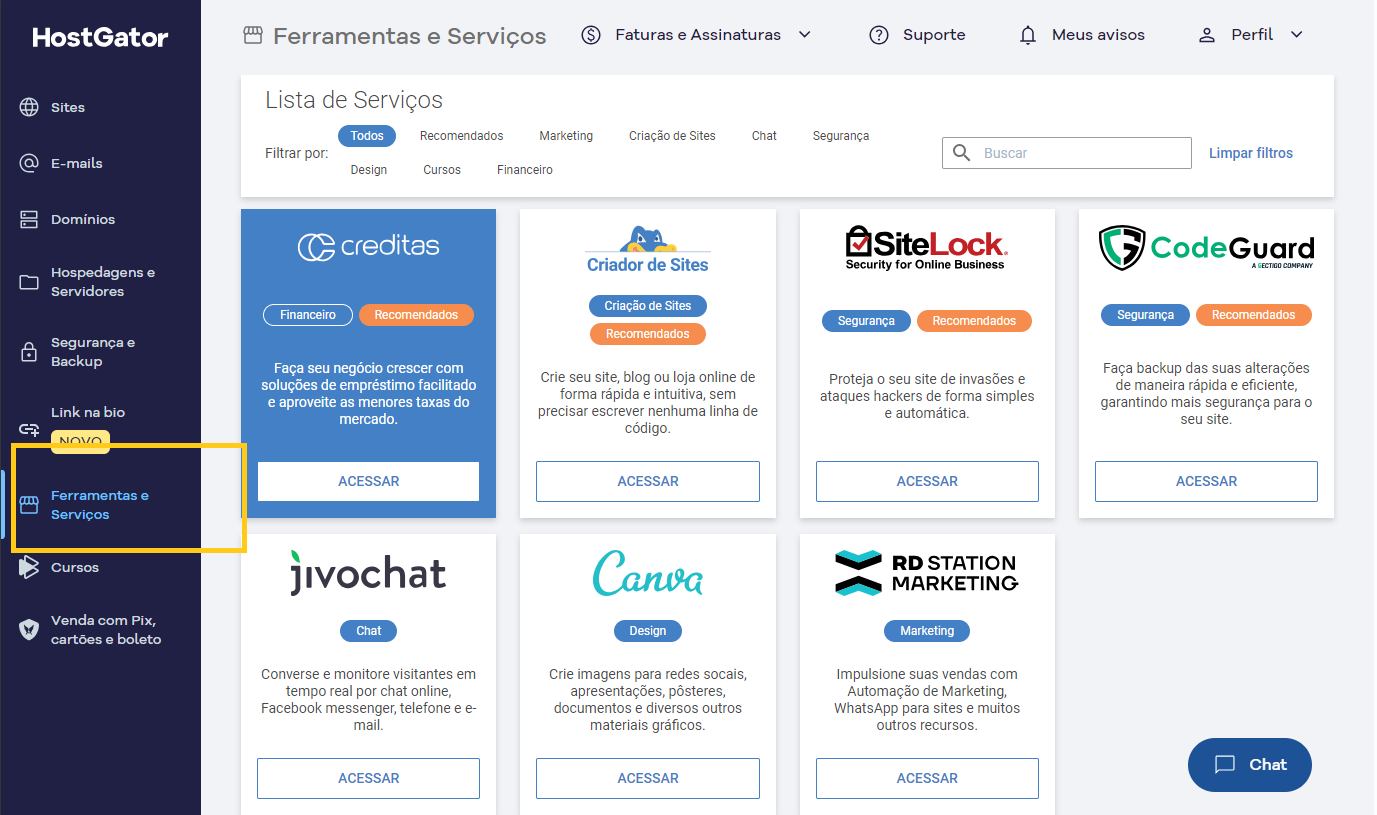Image resolution: width=1377 pixels, height=815 pixels.
Task: Click the Perfil person icon
Action: click(x=1207, y=35)
